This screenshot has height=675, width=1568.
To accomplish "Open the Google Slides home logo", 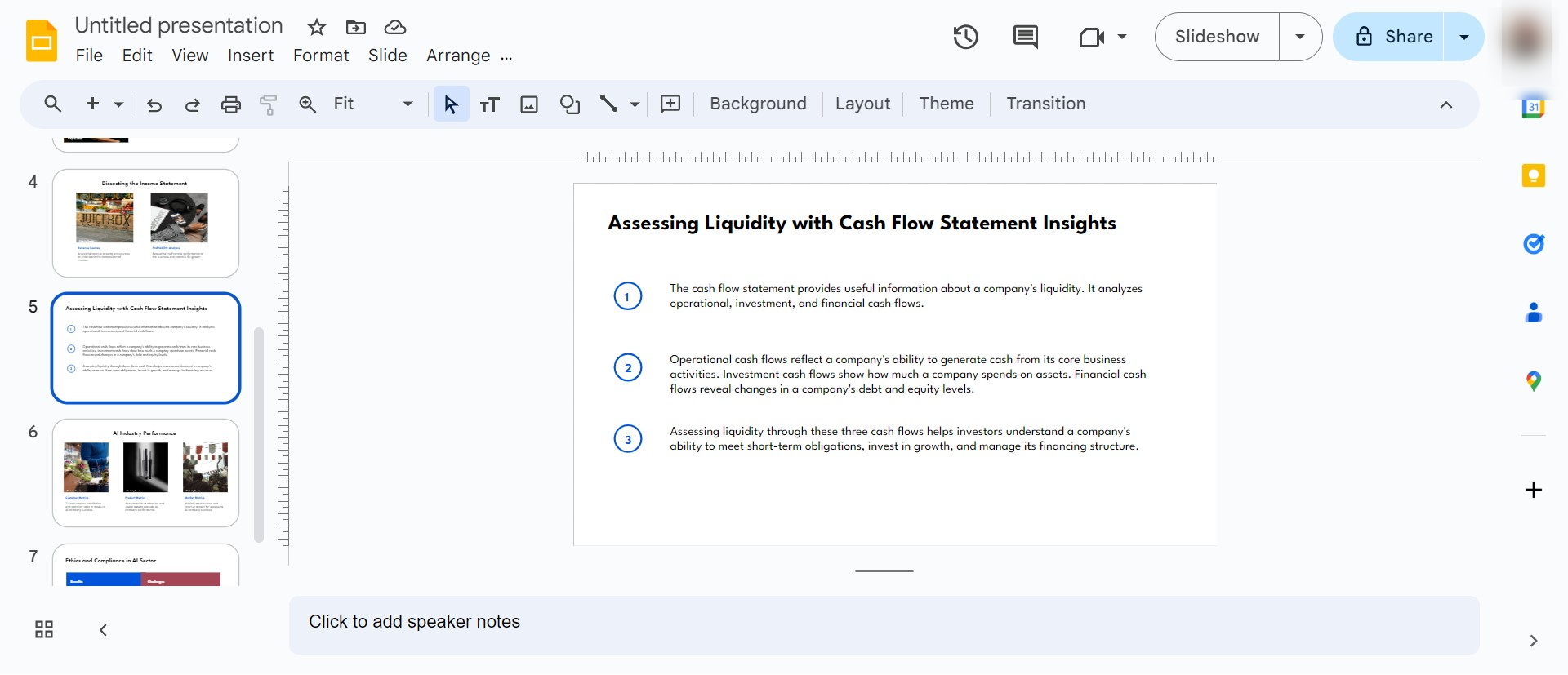I will [42, 41].
